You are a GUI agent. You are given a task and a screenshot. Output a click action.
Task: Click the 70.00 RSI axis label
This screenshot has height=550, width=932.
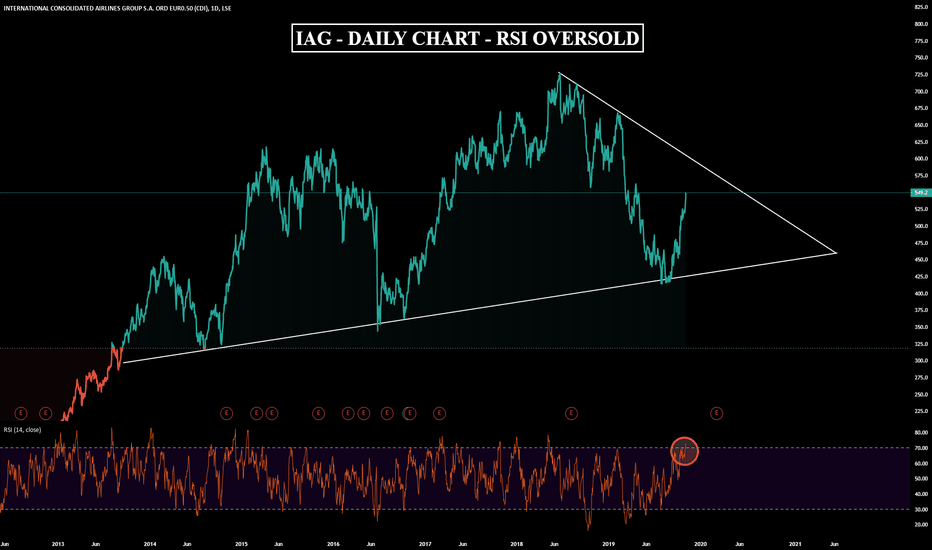921,448
